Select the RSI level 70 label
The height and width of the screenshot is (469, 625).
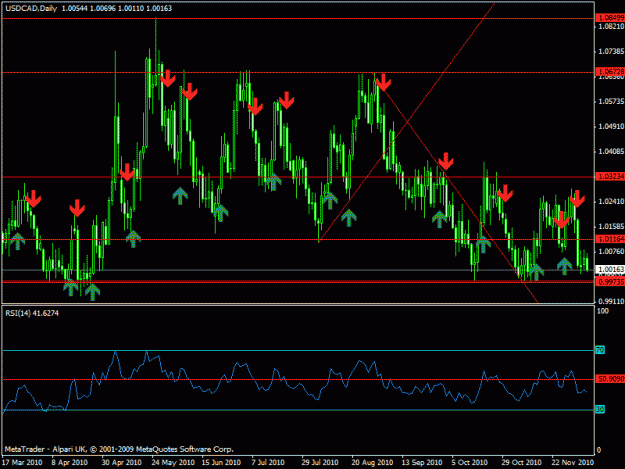click(x=600, y=350)
